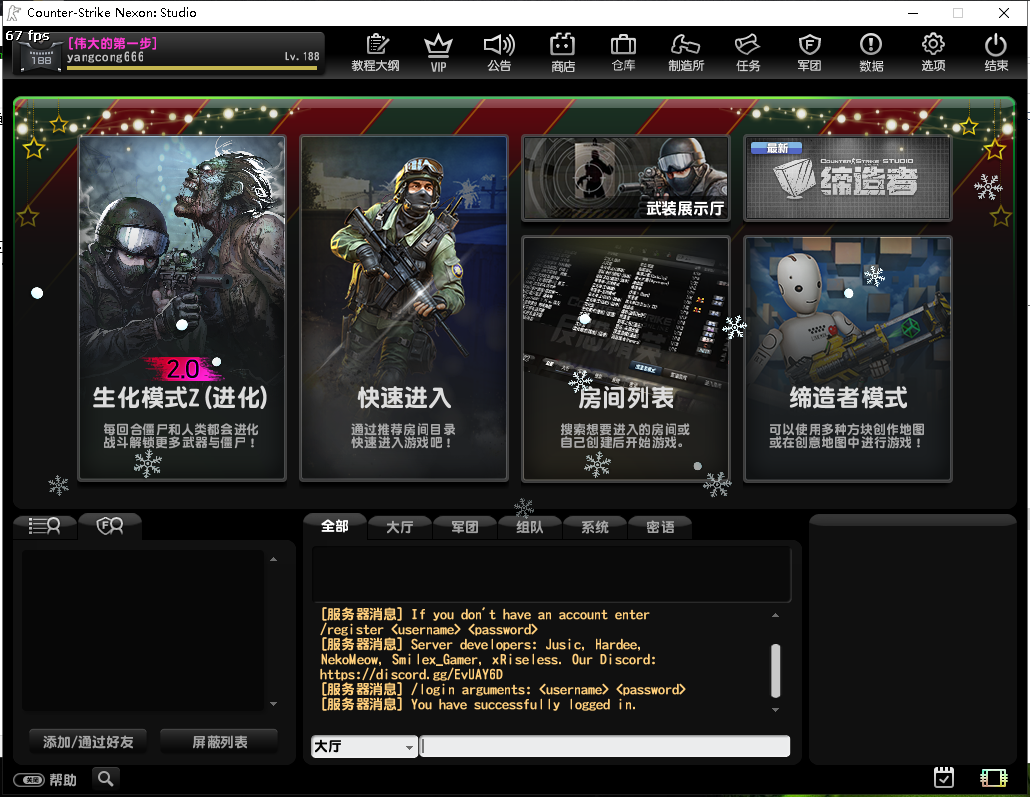This screenshot has height=797, width=1030.
Task: Open the 商店 shop icon
Action: 563,53
